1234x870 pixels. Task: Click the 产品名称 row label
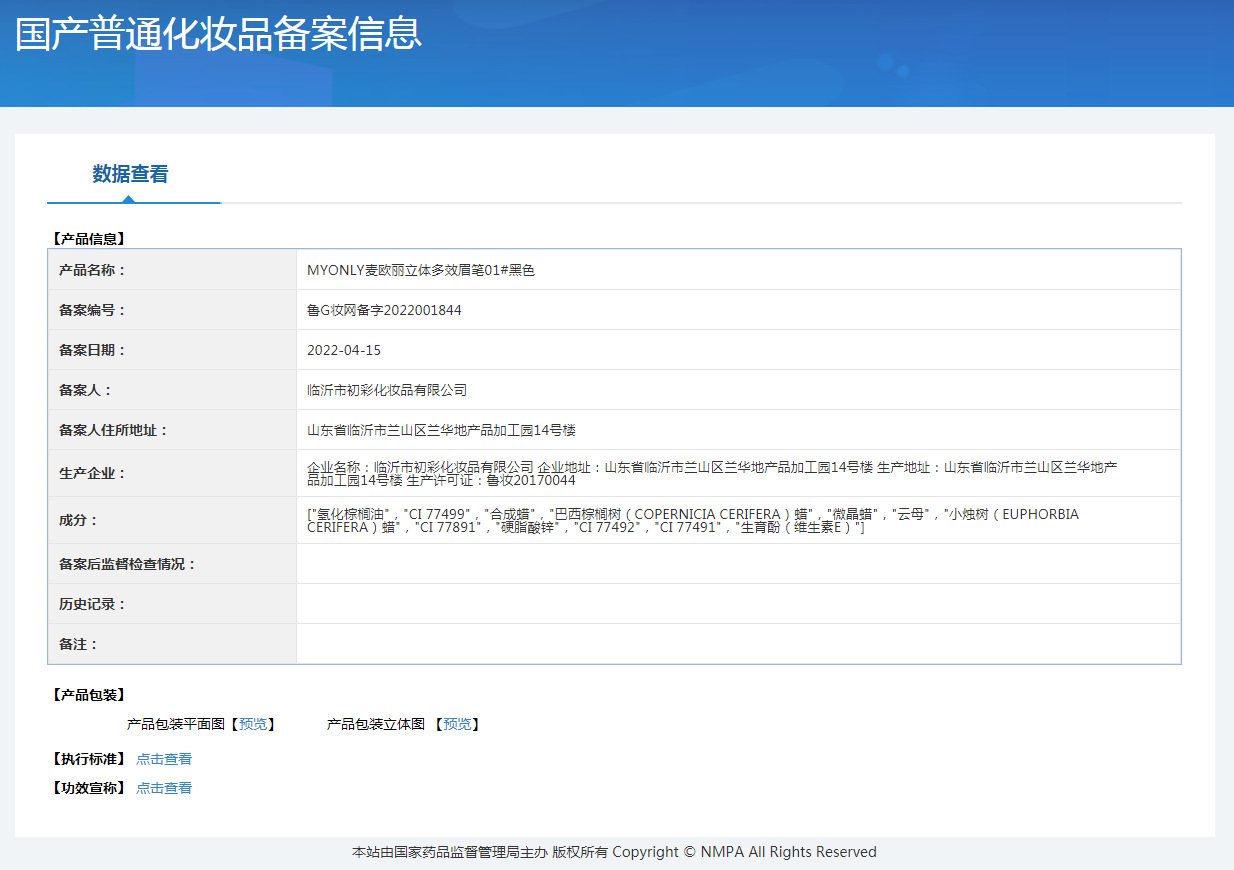(x=93, y=270)
